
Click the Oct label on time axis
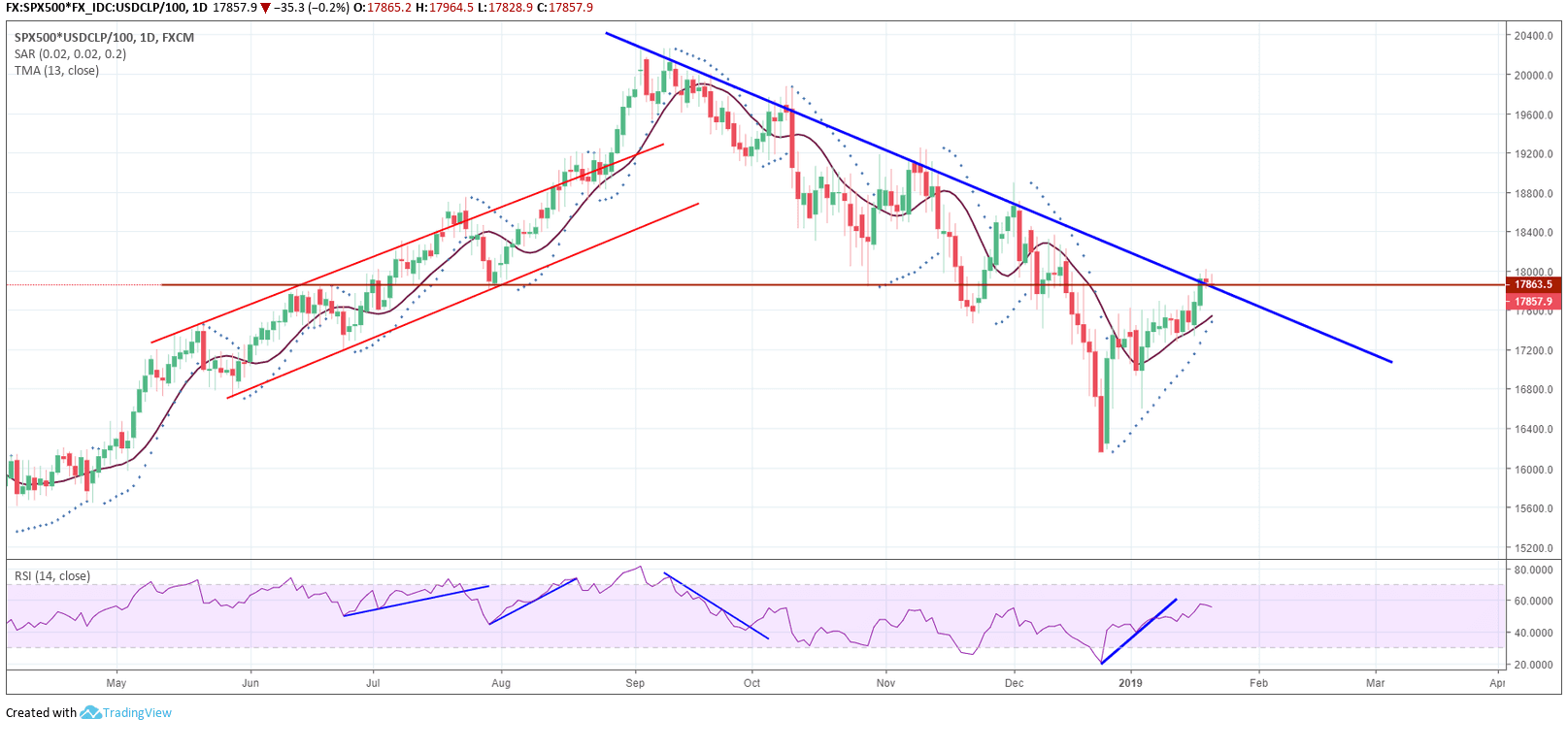click(x=751, y=683)
